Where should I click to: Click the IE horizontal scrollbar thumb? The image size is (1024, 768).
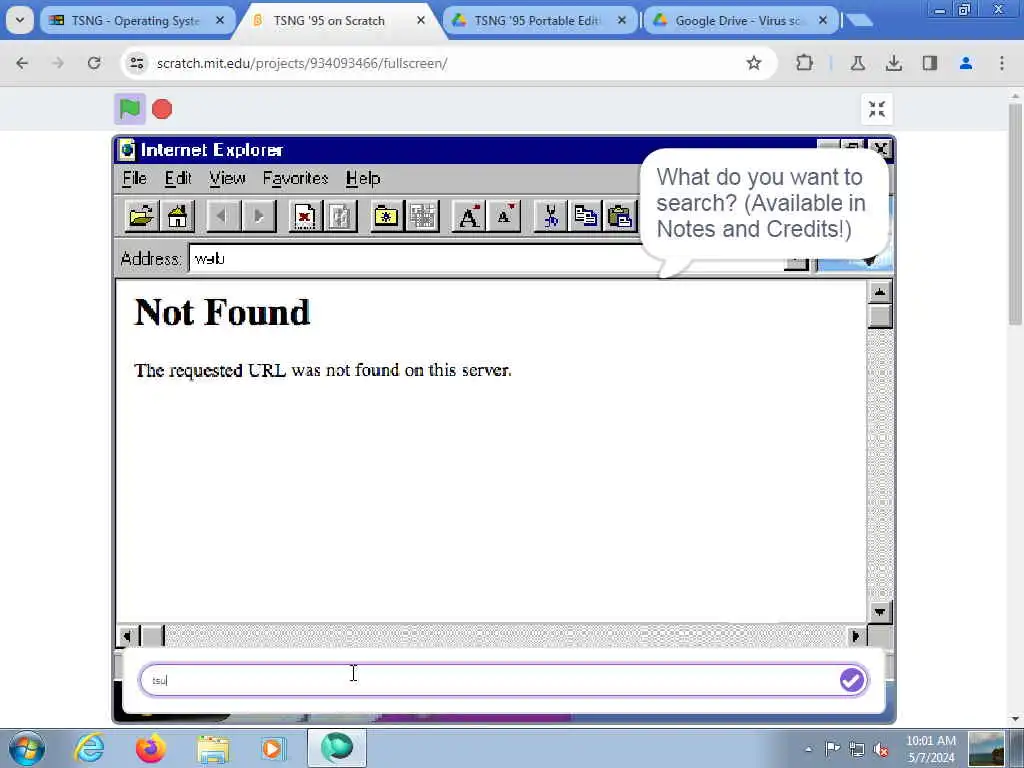[x=152, y=635]
